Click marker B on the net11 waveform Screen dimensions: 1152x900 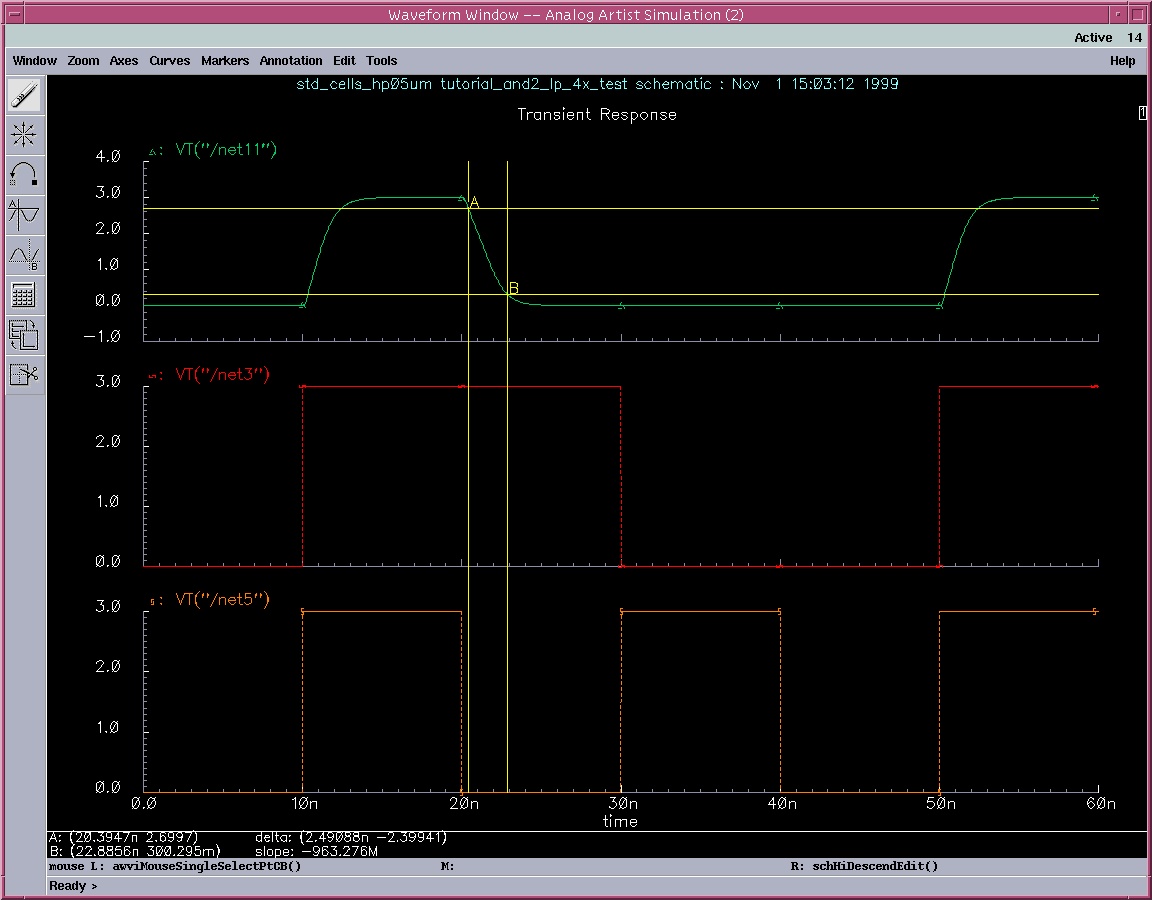[x=514, y=289]
